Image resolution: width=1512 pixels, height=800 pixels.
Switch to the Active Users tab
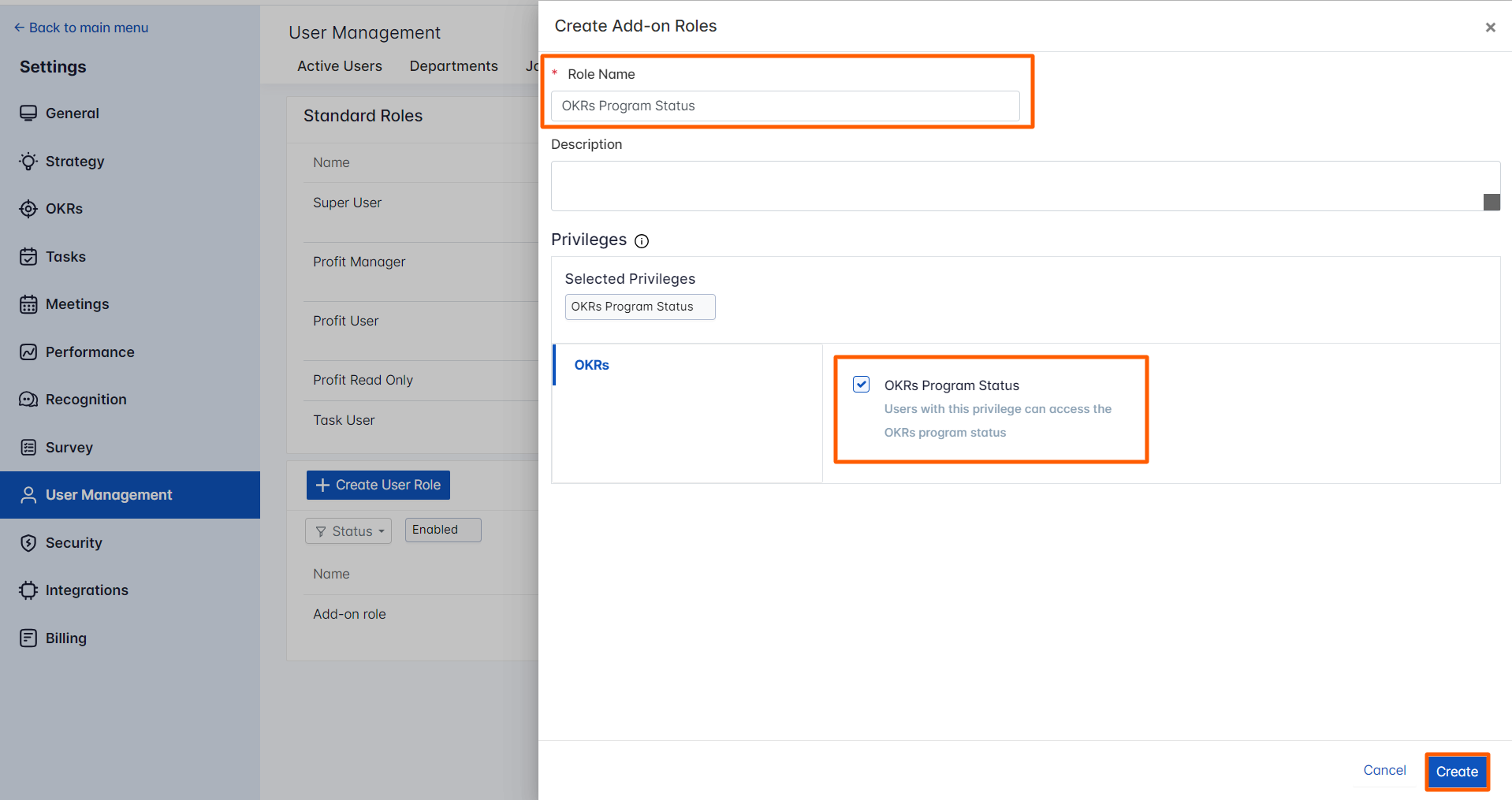coord(339,66)
